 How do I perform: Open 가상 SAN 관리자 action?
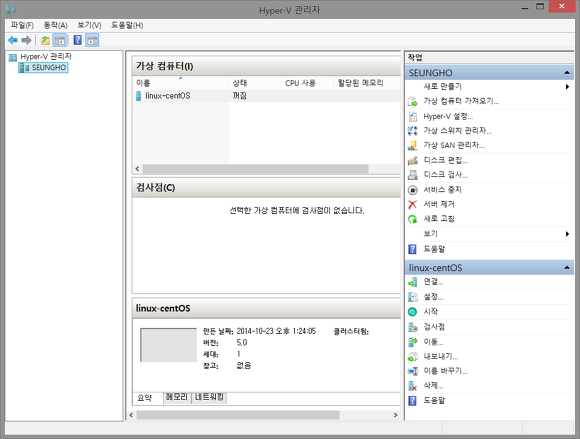pos(453,145)
